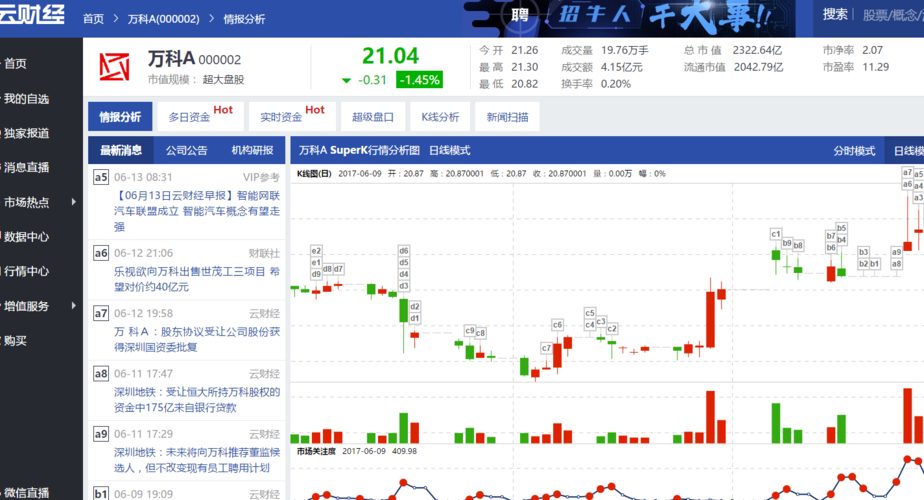Open the 超级盘口 tab
This screenshot has width=924, height=500.
click(x=372, y=117)
